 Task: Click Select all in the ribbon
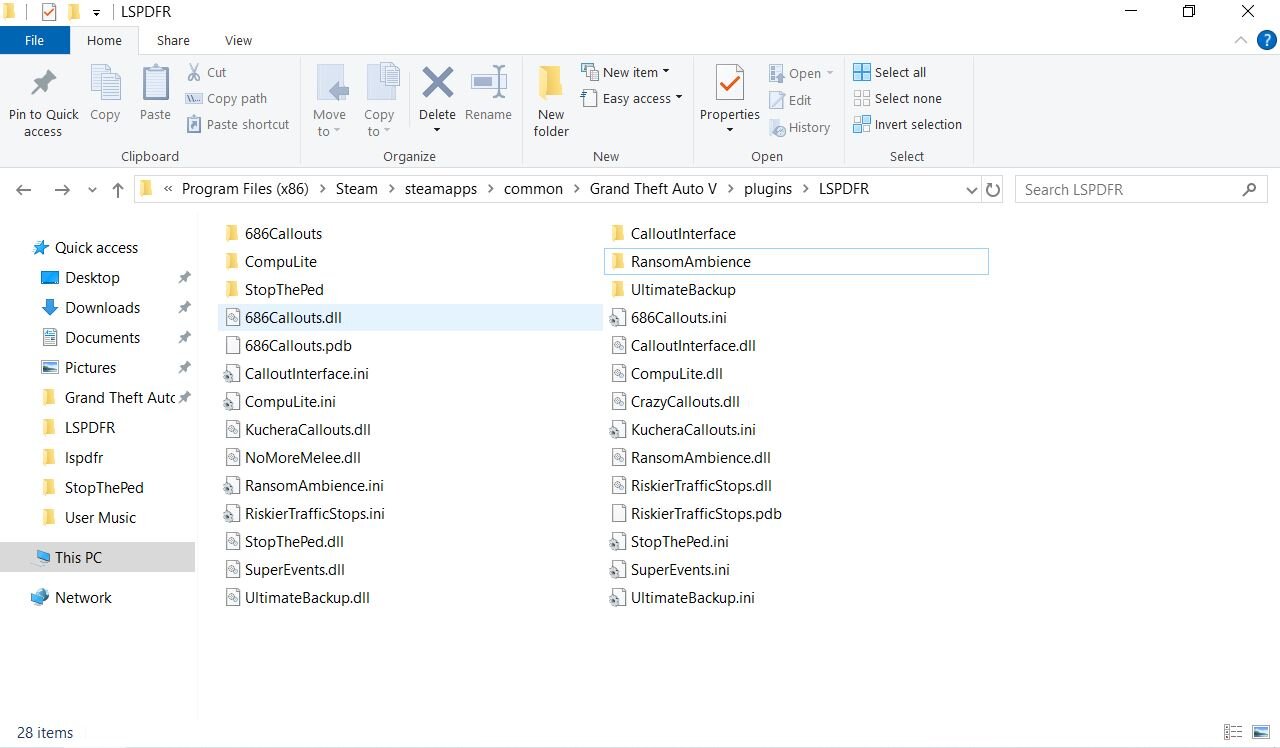(x=890, y=72)
